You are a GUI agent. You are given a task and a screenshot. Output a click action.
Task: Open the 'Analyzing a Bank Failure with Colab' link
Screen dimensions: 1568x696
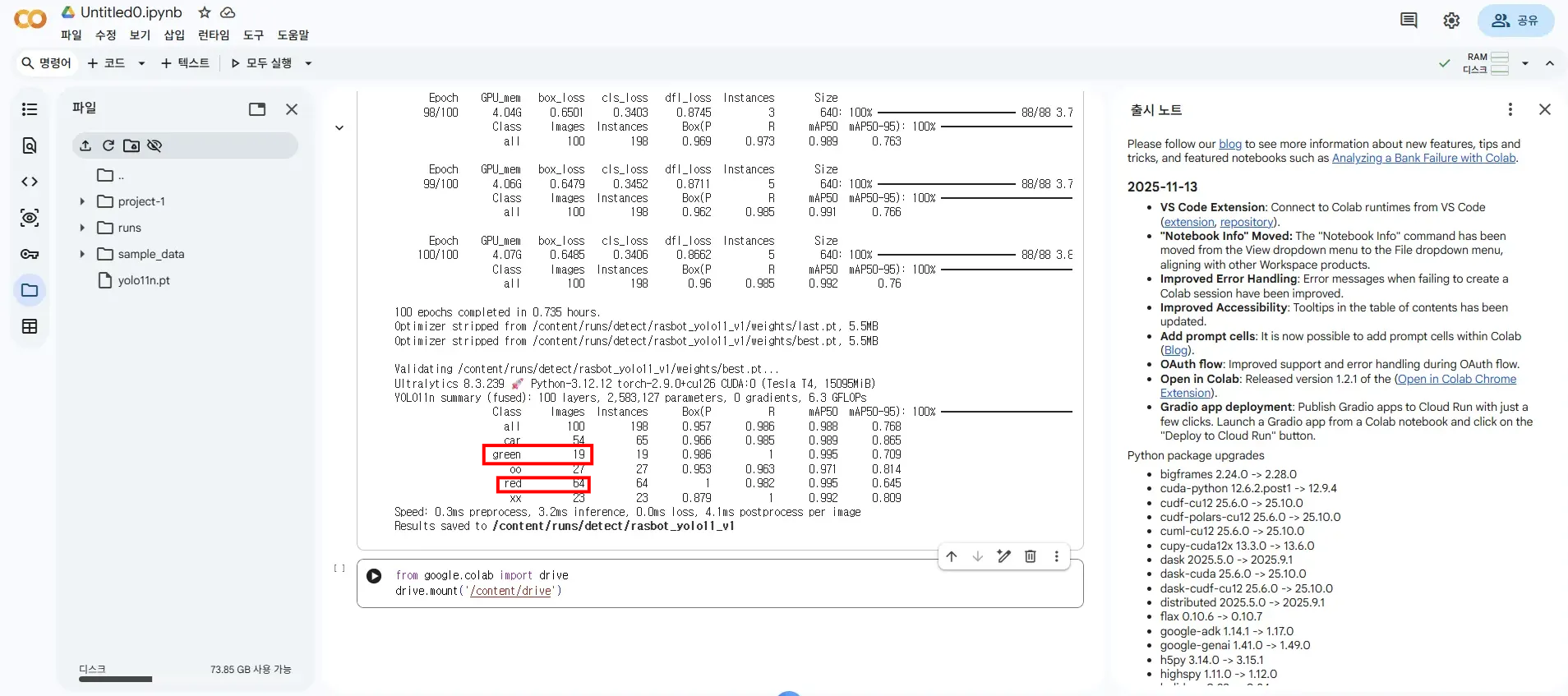(x=1423, y=158)
